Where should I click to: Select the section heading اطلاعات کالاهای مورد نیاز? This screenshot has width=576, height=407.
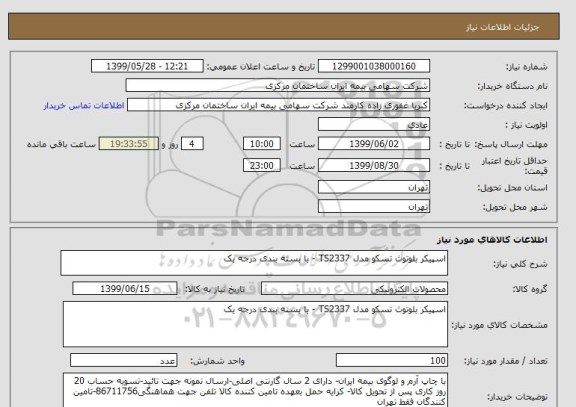pyautogui.click(x=492, y=240)
